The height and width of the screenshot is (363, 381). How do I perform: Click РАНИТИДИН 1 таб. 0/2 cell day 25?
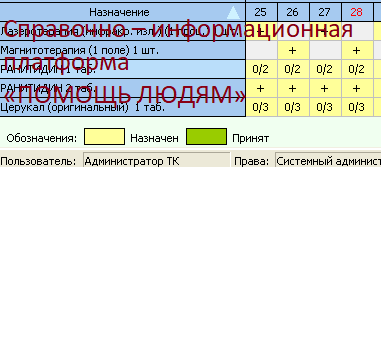(x=260, y=69)
